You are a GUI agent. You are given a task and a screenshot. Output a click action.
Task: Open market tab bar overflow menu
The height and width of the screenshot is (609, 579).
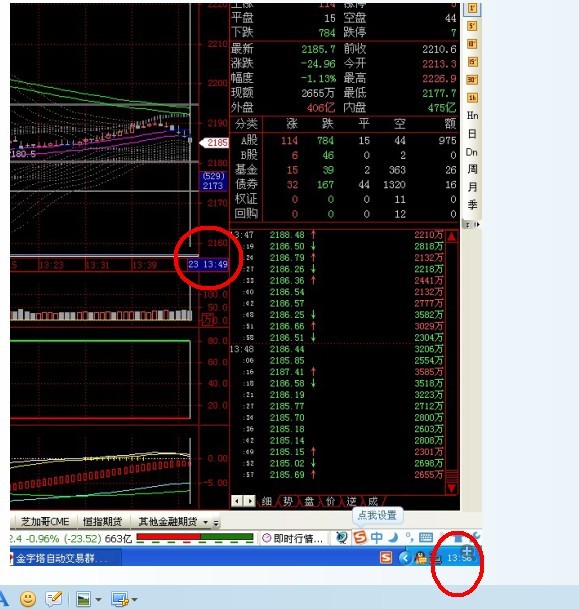pos(216,523)
